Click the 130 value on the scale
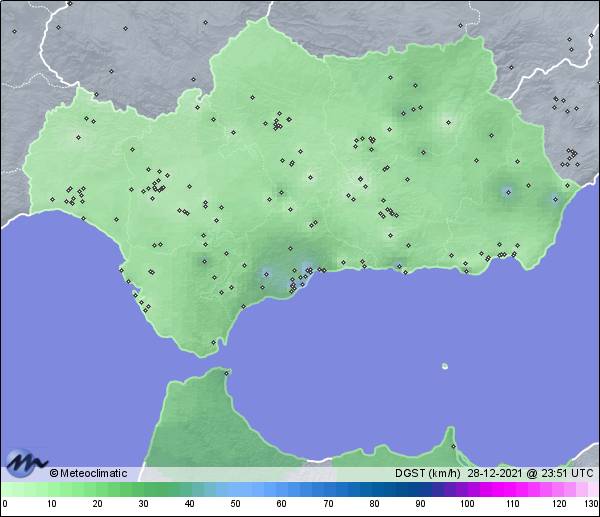 pos(592,504)
